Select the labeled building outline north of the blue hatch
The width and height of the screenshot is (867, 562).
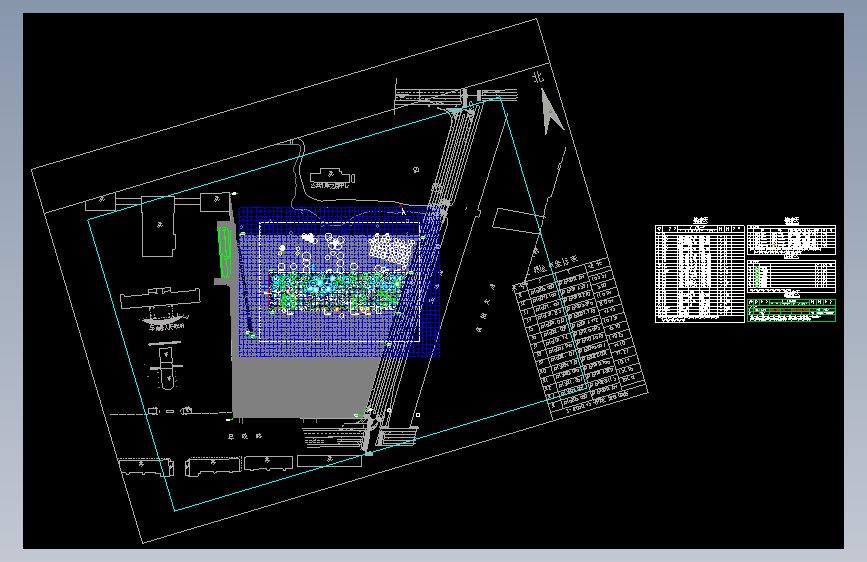[332, 178]
